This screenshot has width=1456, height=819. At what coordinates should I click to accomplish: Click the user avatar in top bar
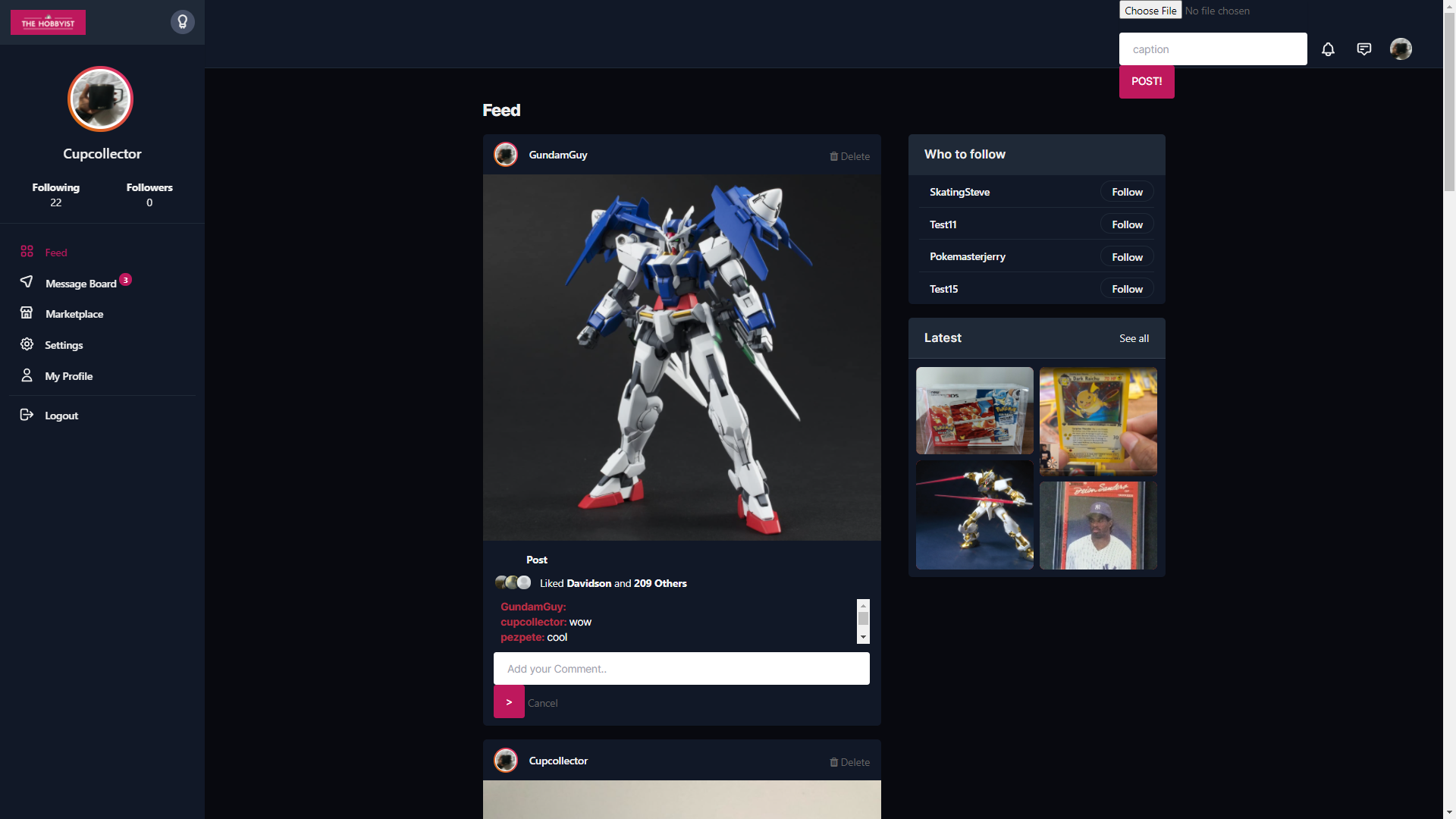pos(1401,49)
